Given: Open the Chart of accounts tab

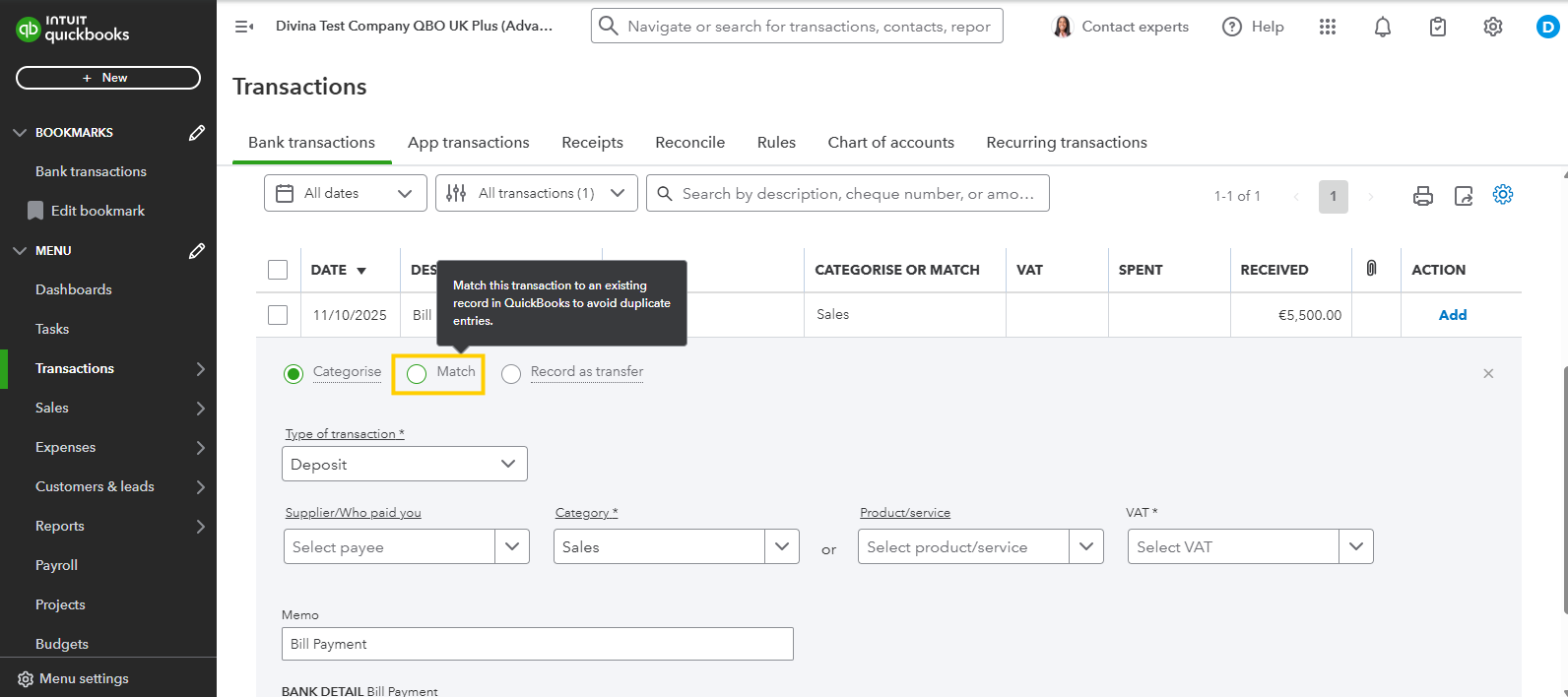Looking at the screenshot, I should pyautogui.click(x=890, y=143).
